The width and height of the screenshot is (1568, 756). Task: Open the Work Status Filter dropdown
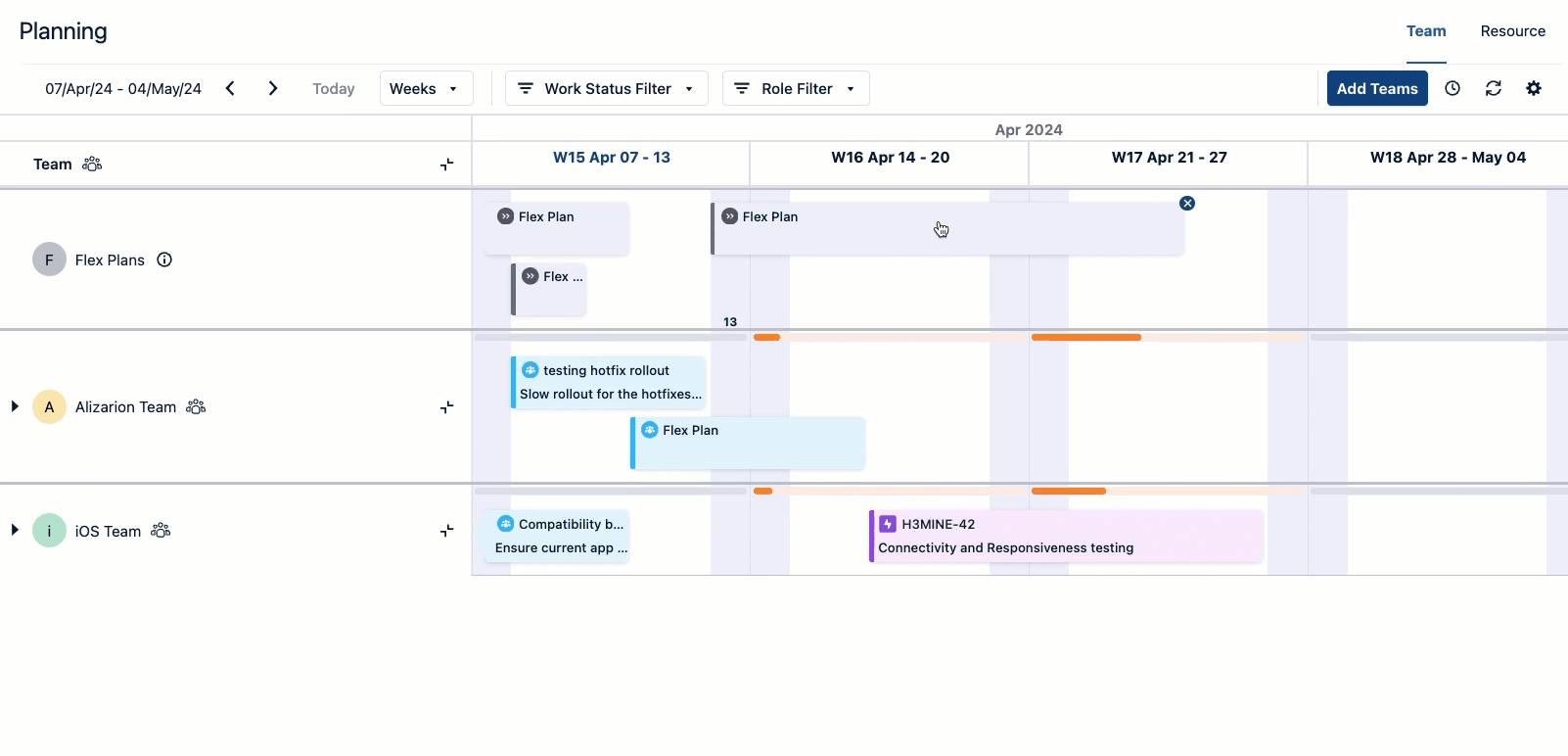click(607, 88)
